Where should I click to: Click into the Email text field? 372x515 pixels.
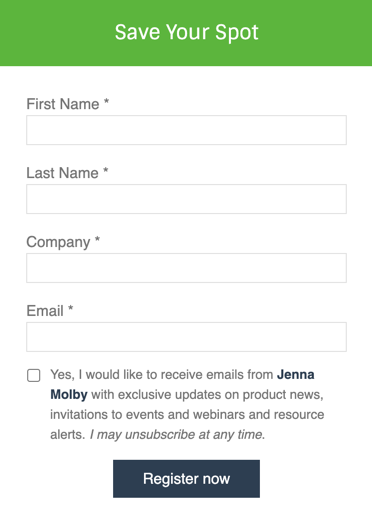click(x=186, y=337)
